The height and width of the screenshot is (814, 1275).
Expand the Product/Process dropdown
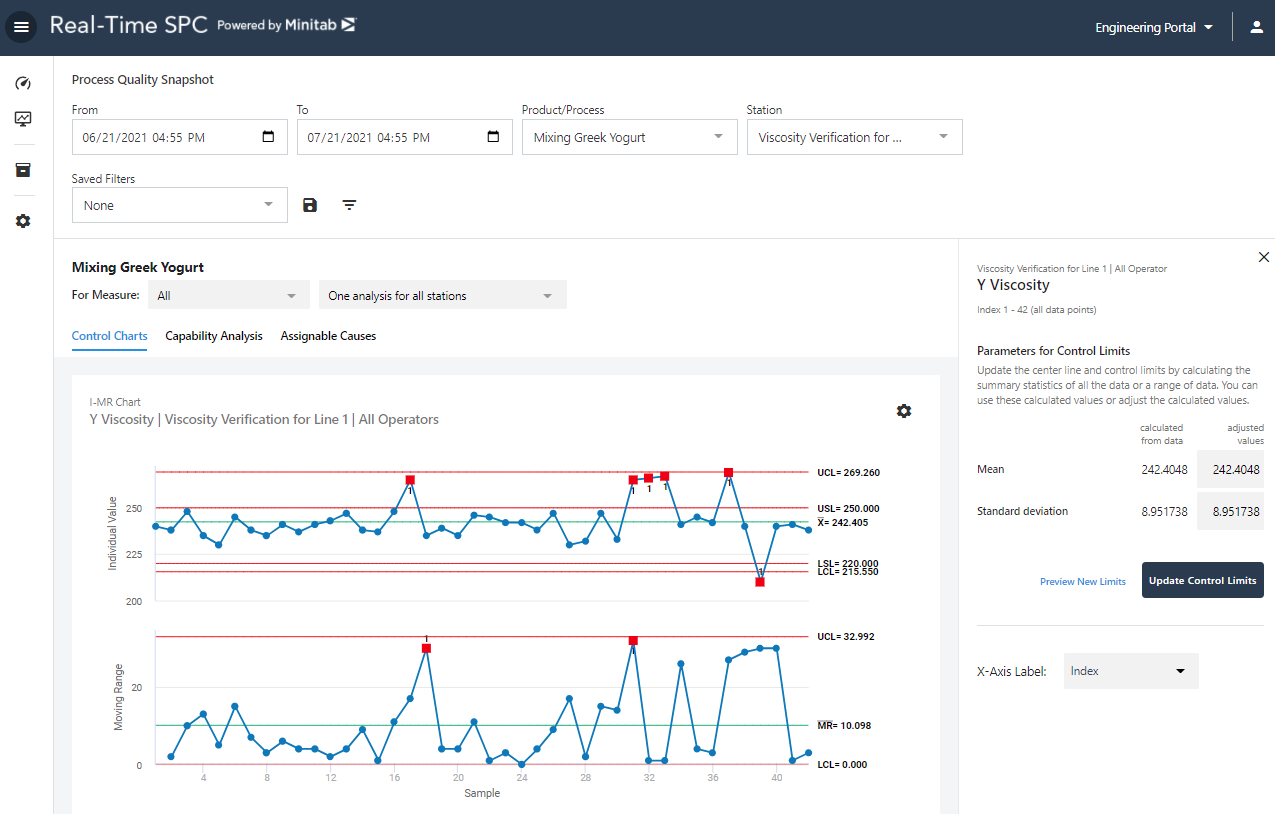[x=628, y=138]
